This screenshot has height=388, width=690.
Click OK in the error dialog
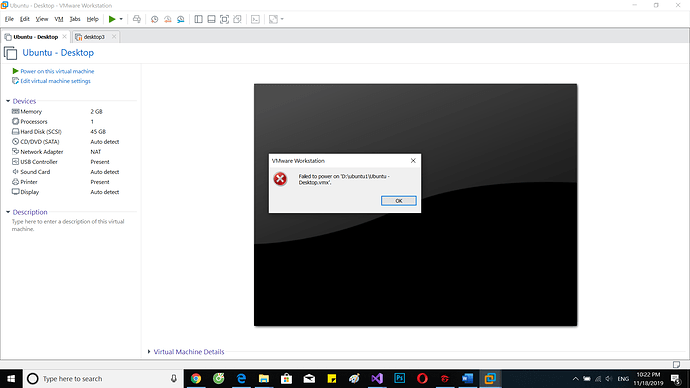click(x=399, y=201)
